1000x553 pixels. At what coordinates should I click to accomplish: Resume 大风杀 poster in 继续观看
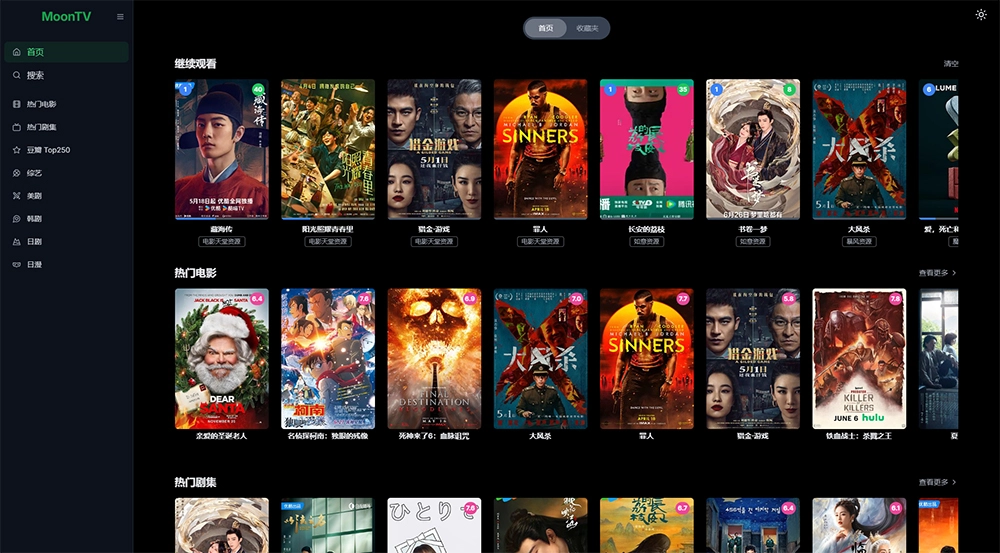tap(859, 149)
